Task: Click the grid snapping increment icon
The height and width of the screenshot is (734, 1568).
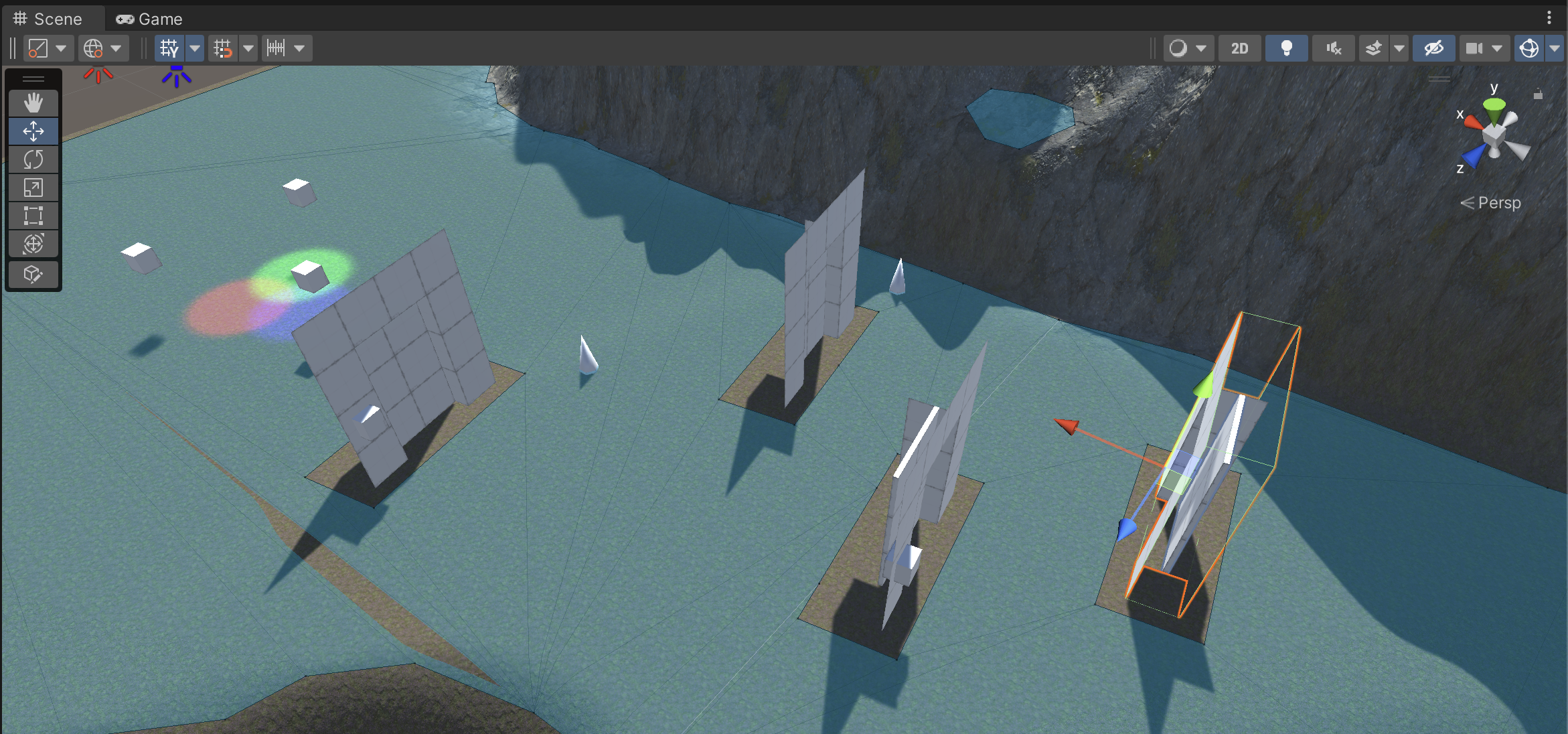Action: 276,48
